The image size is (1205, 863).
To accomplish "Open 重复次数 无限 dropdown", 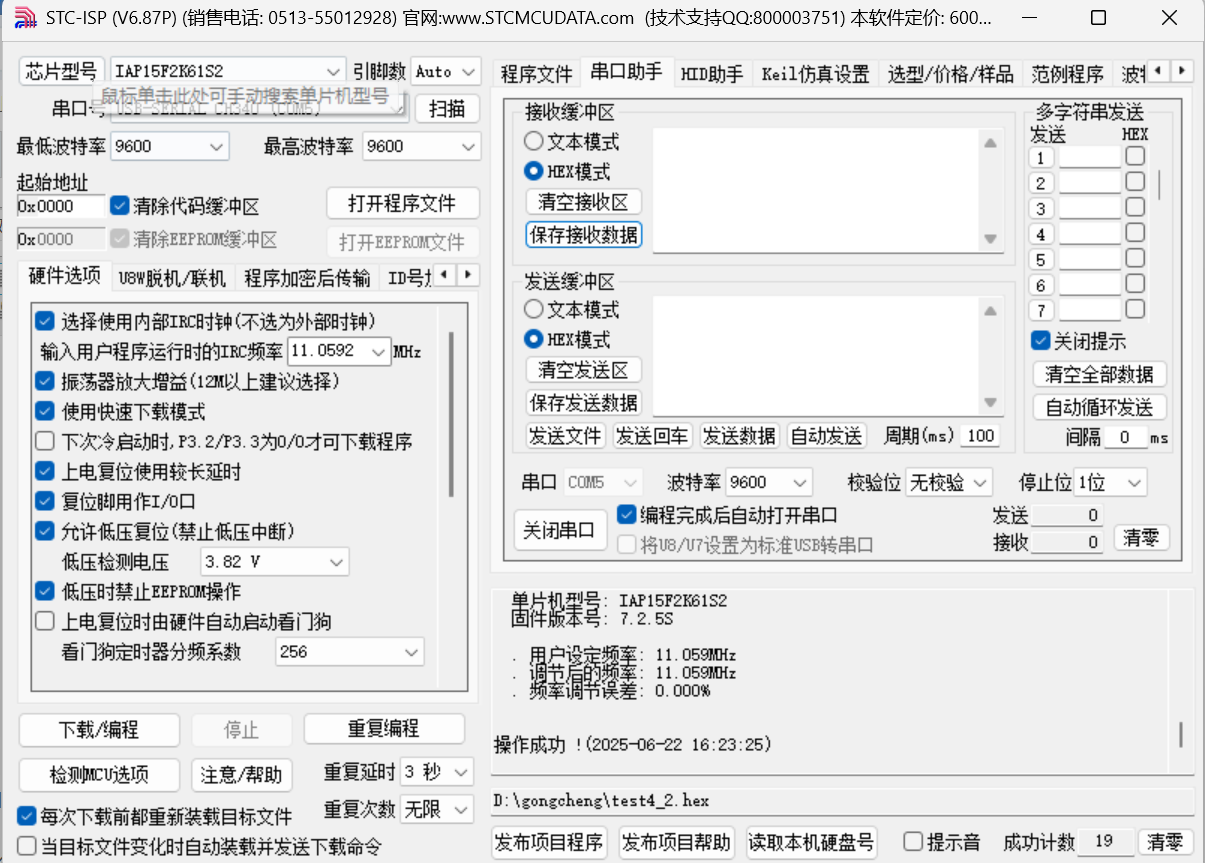I will pos(436,810).
